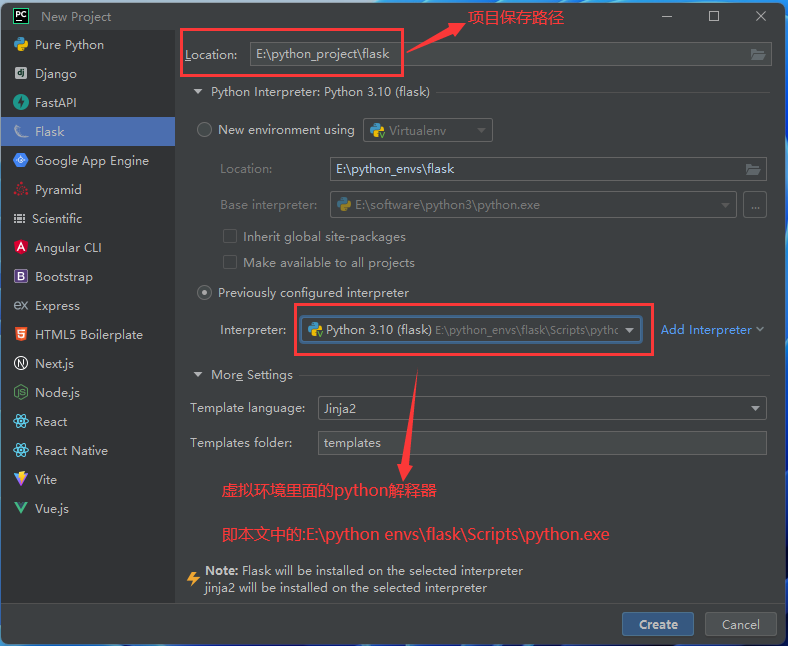Click the Templates folder text field
The width and height of the screenshot is (788, 646).
pyautogui.click(x=542, y=443)
